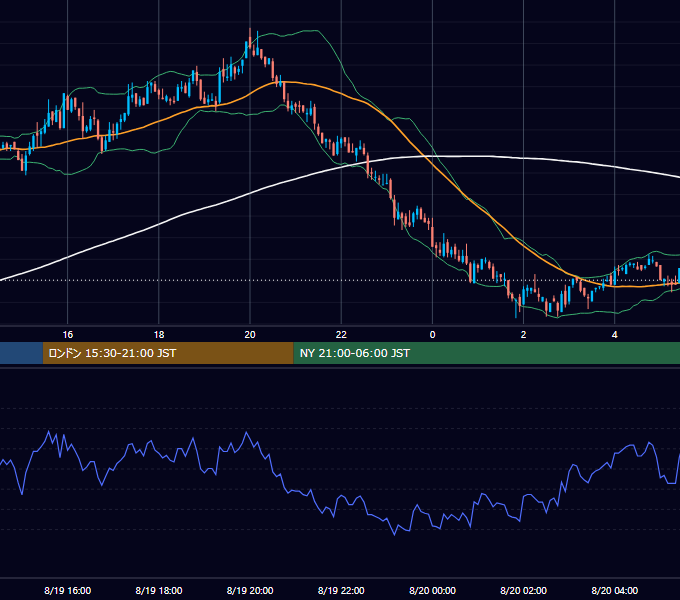Screen dimensions: 680x600
Task: Click the 18 hour axis label
Action: [159, 335]
